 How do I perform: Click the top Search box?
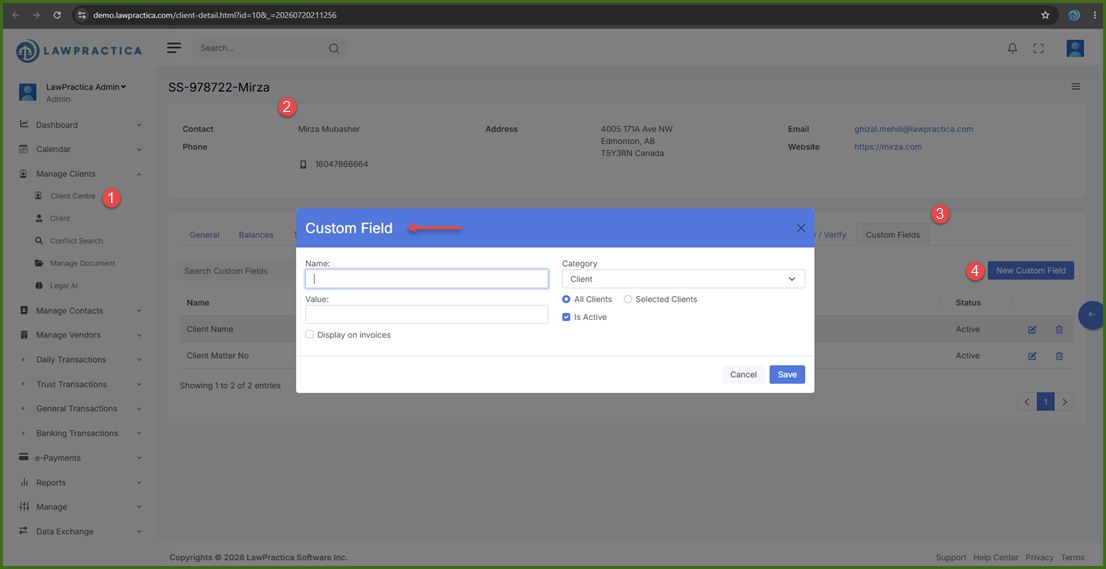269,49
